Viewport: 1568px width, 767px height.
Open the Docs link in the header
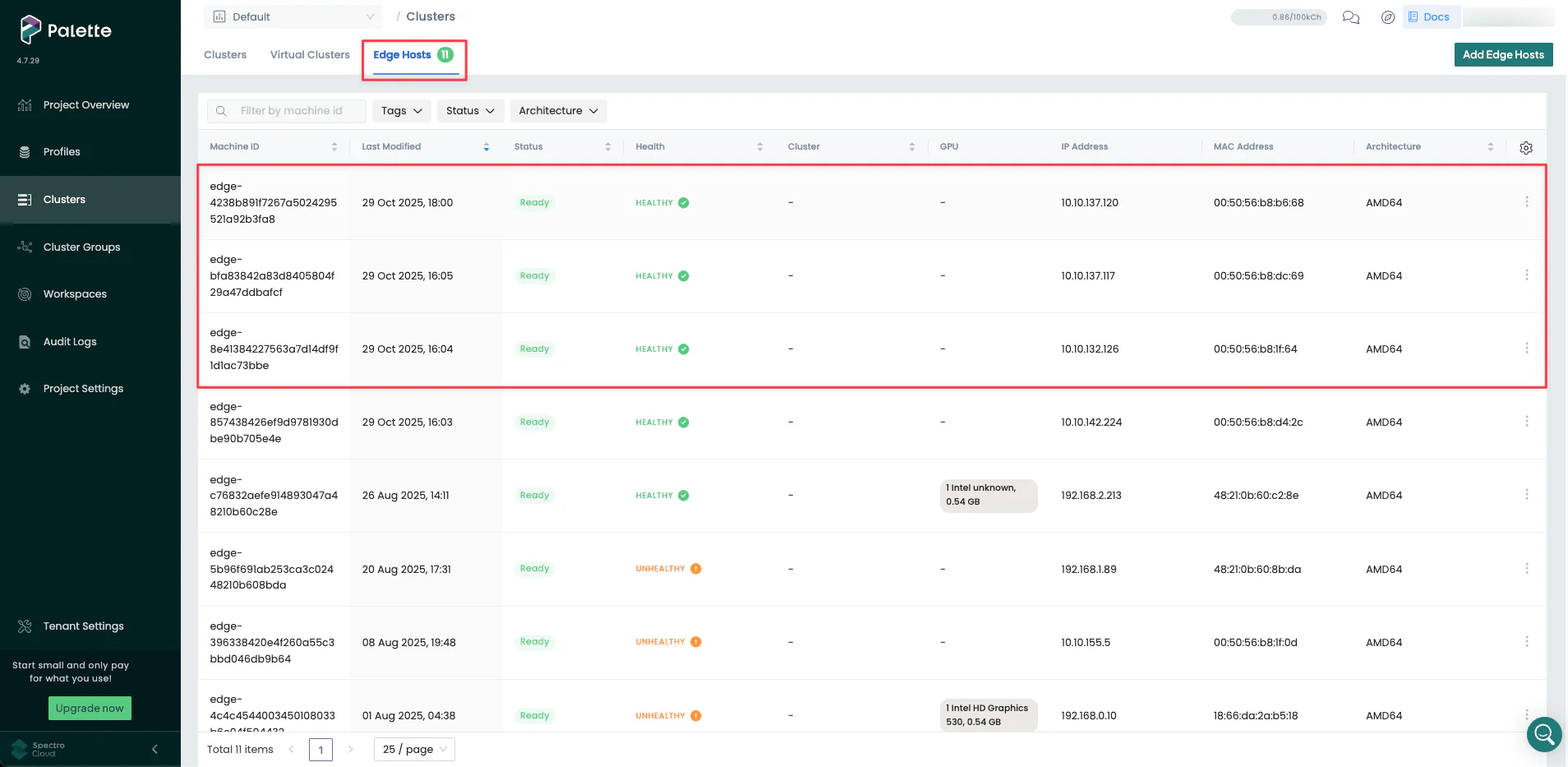tap(1431, 16)
